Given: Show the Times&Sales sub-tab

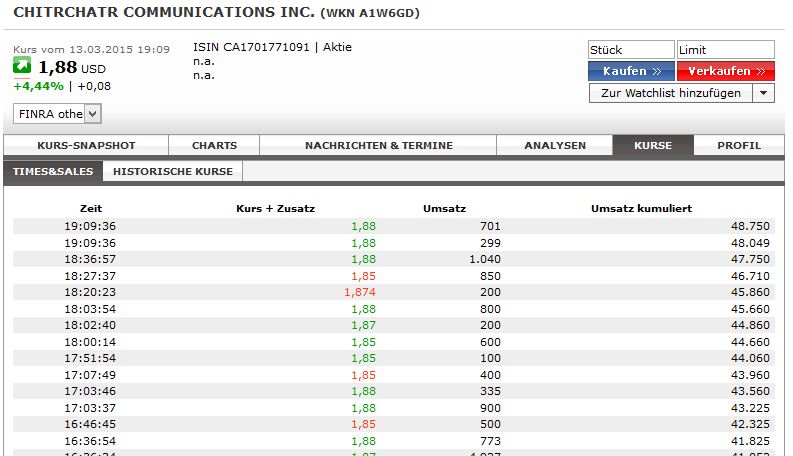Looking at the screenshot, I should pos(53,171).
